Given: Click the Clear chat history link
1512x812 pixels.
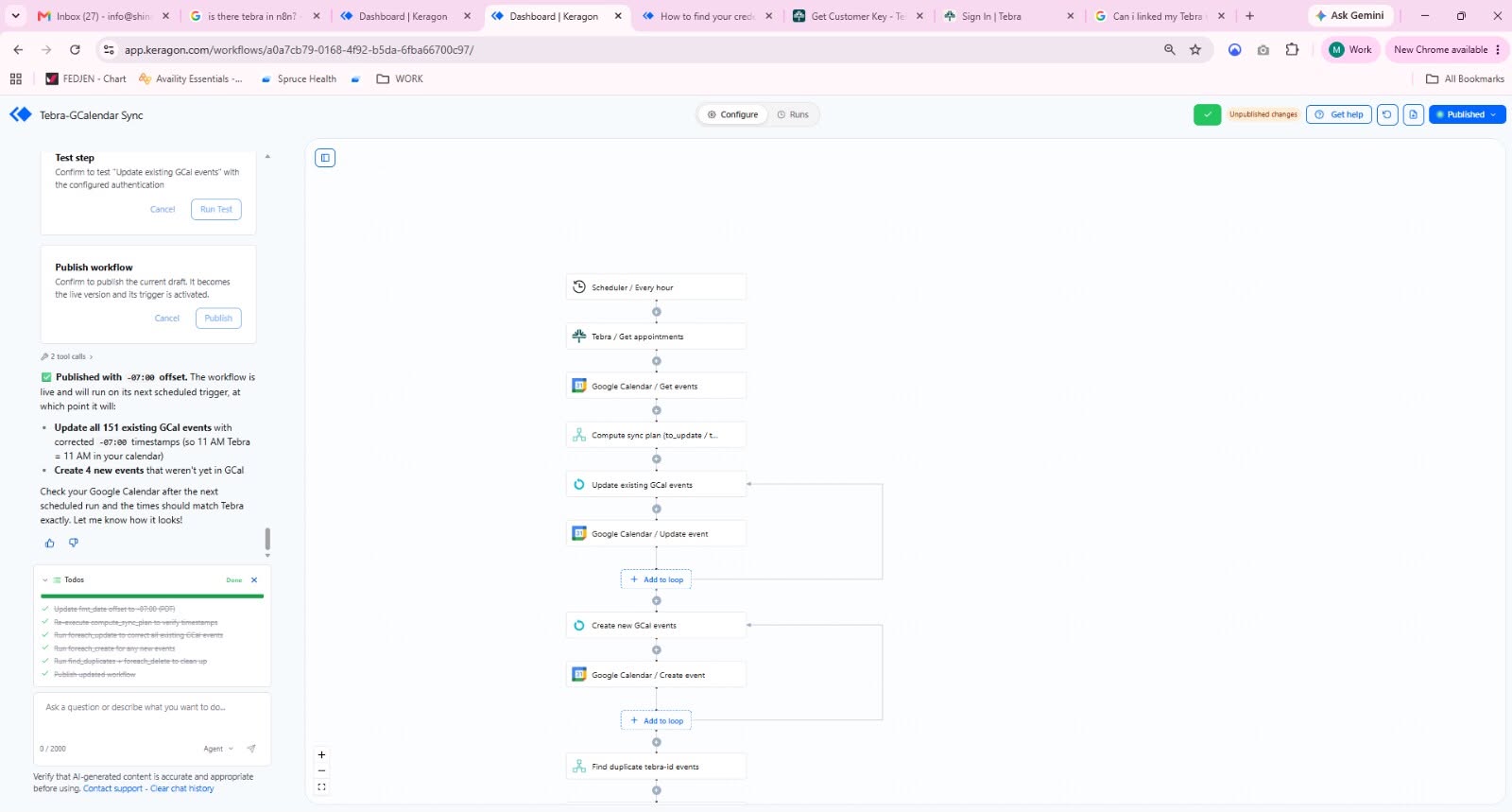Looking at the screenshot, I should tap(181, 788).
